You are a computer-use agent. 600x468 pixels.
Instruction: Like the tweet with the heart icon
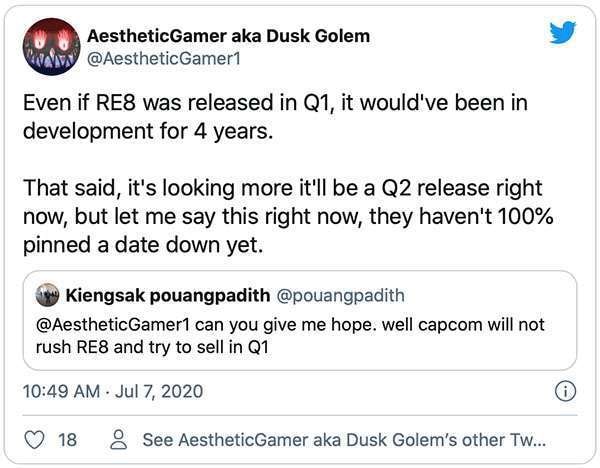tap(33, 439)
